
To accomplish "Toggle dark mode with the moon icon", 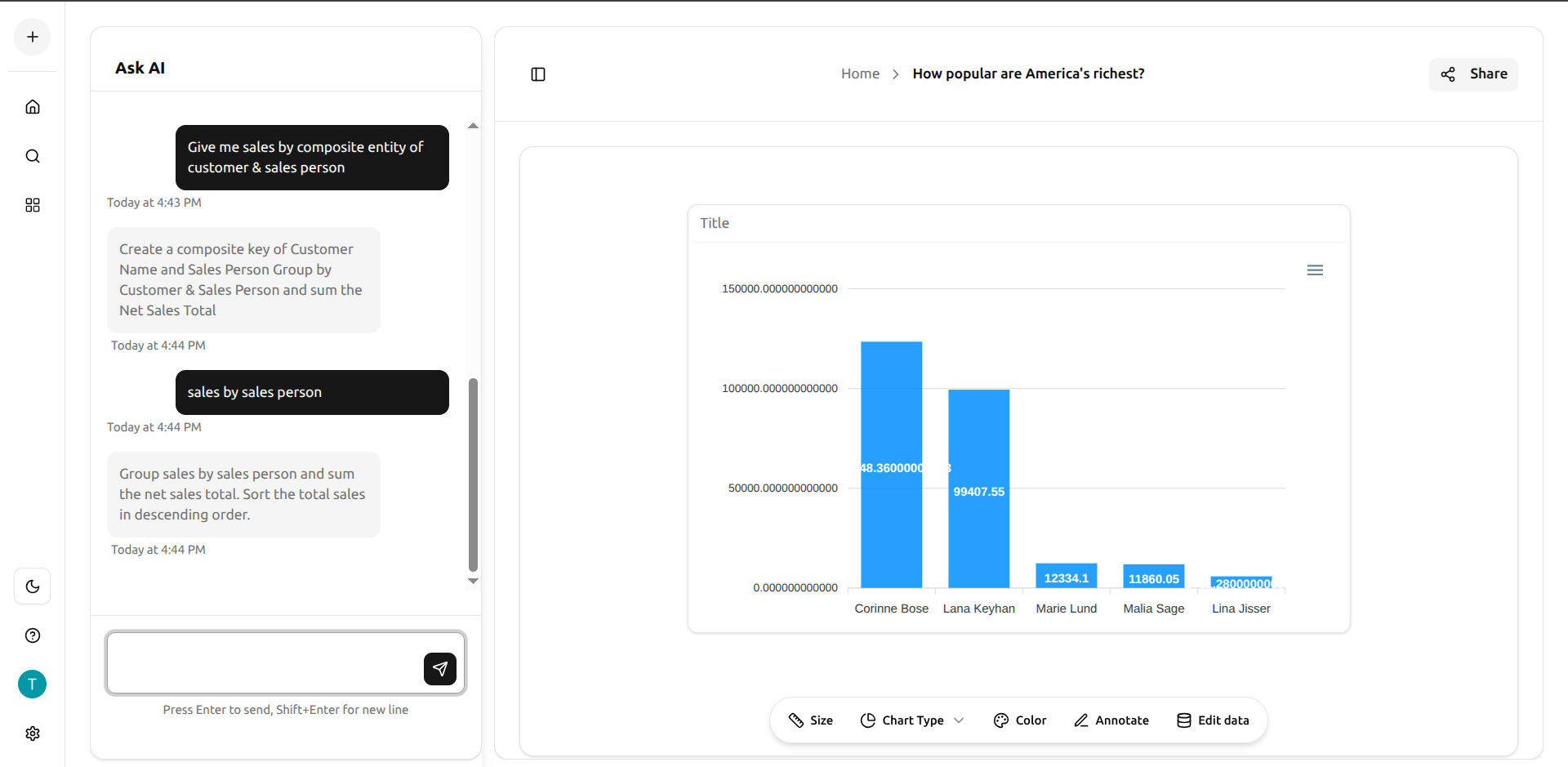I will (x=32, y=586).
